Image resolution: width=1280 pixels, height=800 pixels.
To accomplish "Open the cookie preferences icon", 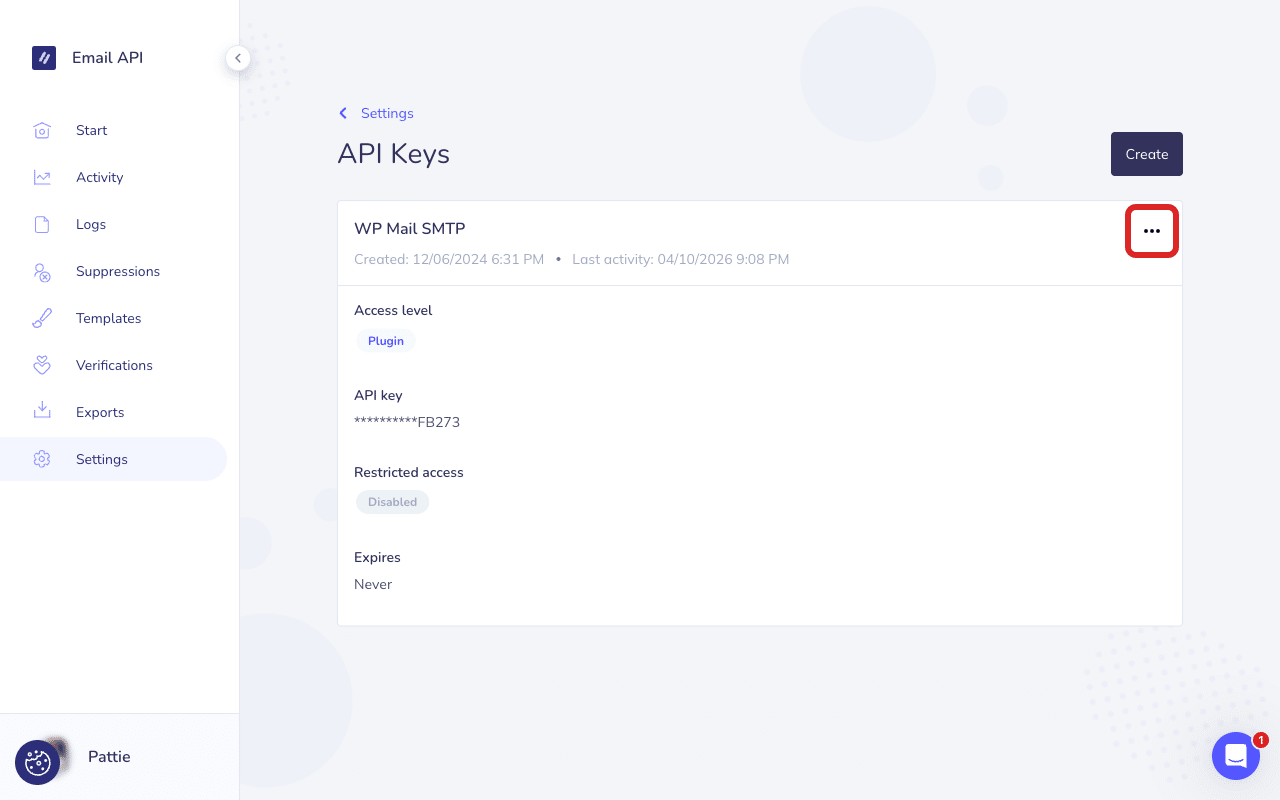I will [38, 763].
